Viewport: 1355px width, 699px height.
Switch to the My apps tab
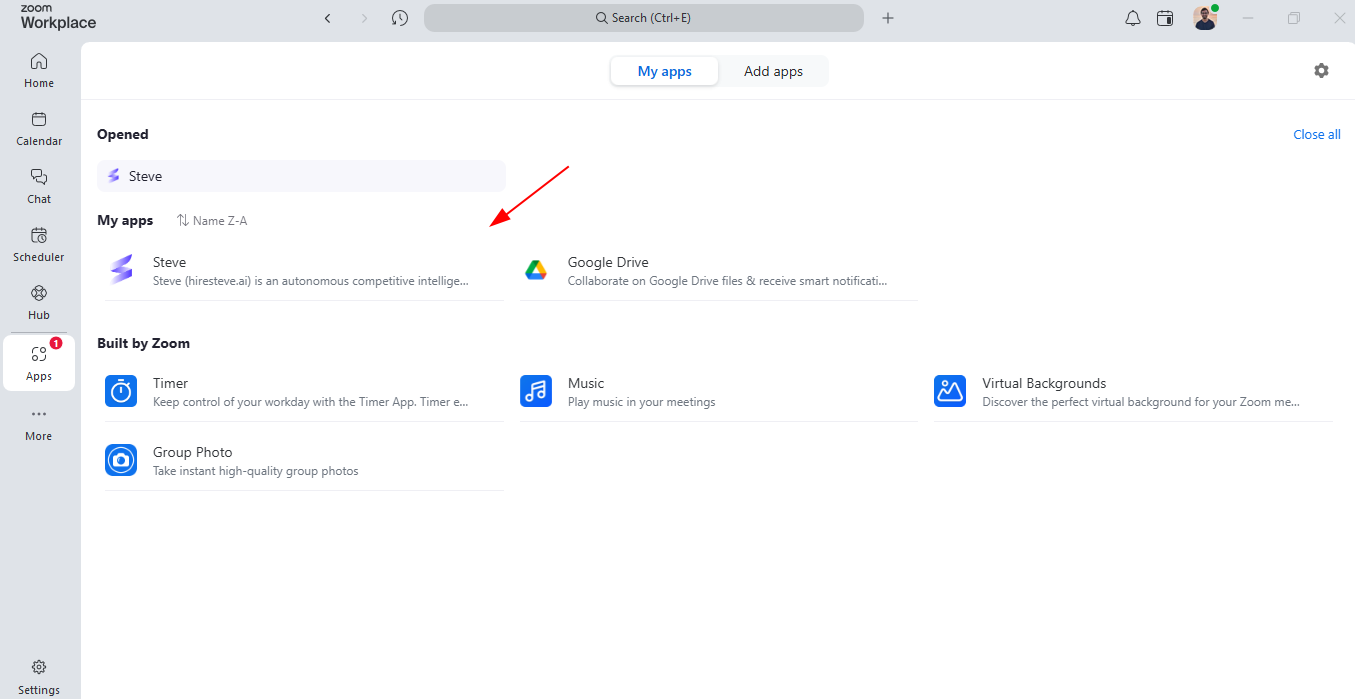pos(664,72)
